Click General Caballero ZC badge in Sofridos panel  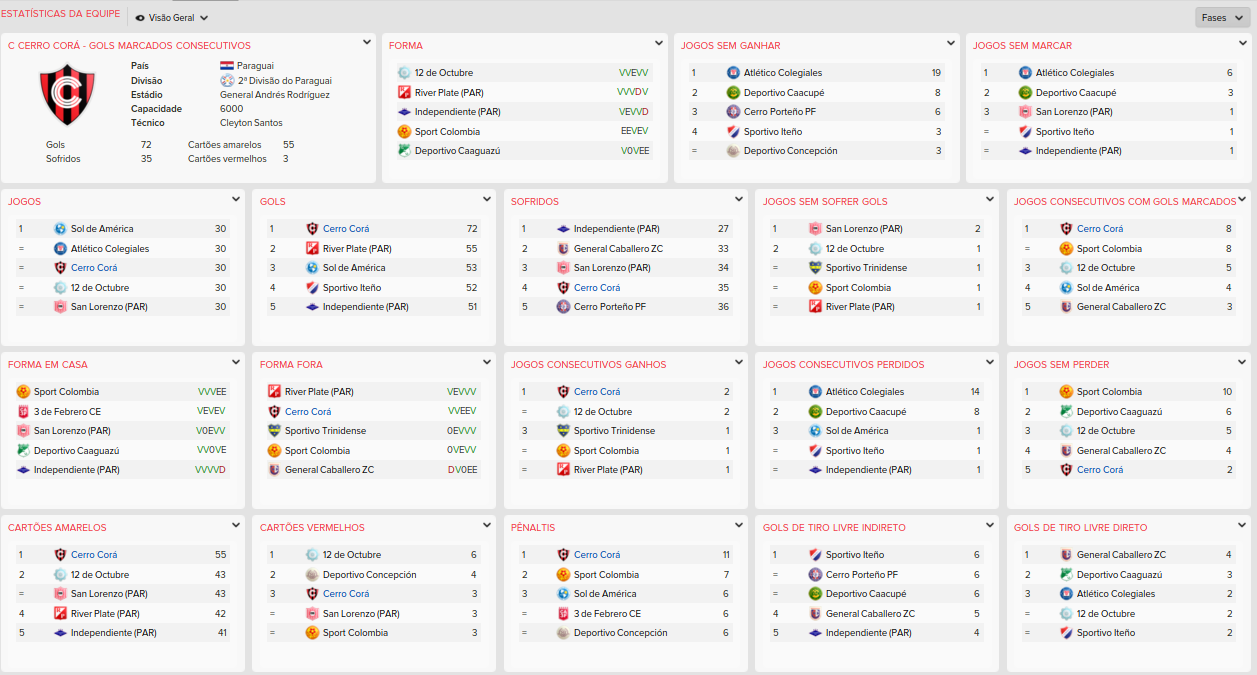(x=563, y=248)
